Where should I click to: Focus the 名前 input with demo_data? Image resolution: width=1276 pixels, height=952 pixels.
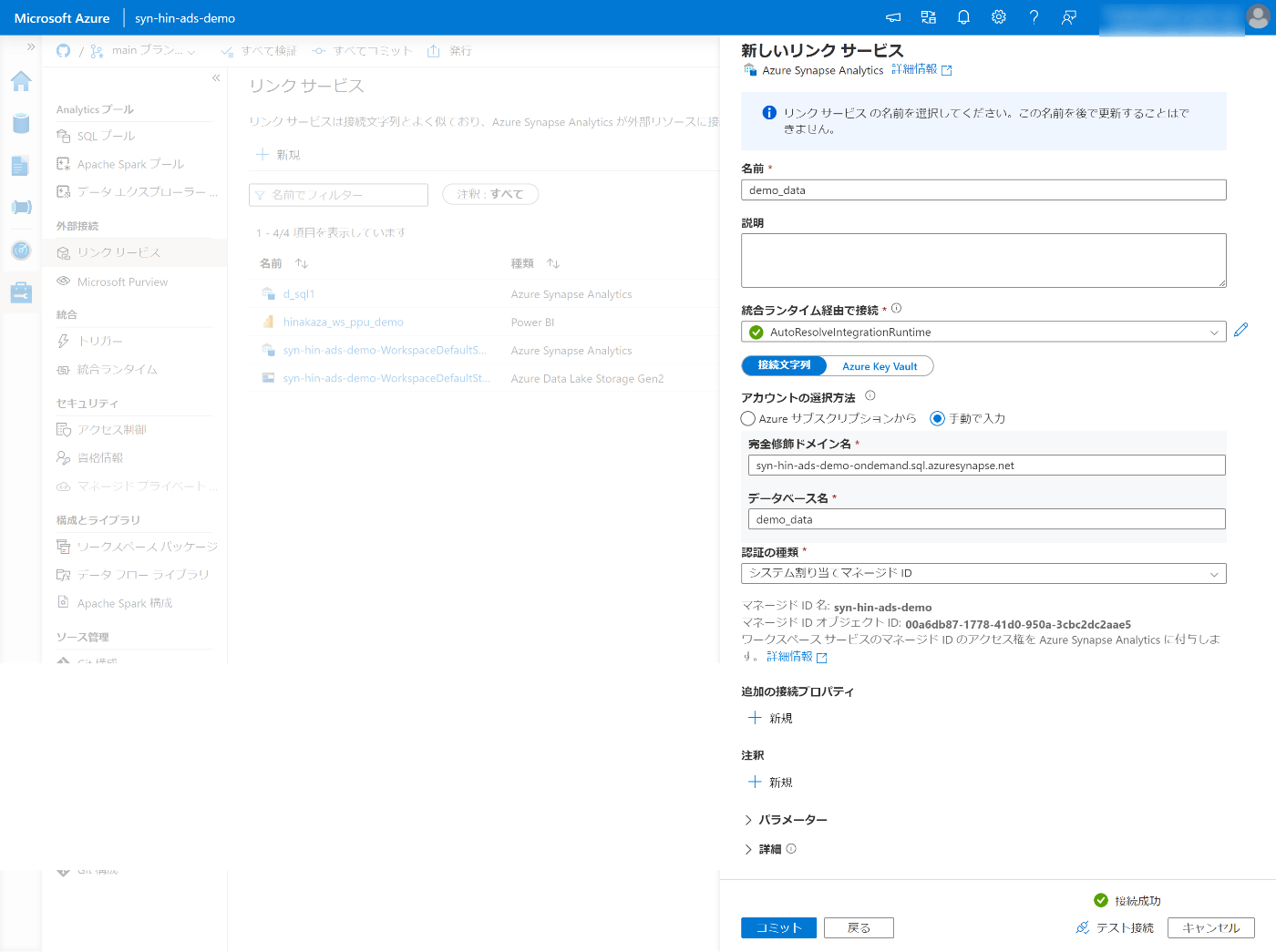(983, 189)
